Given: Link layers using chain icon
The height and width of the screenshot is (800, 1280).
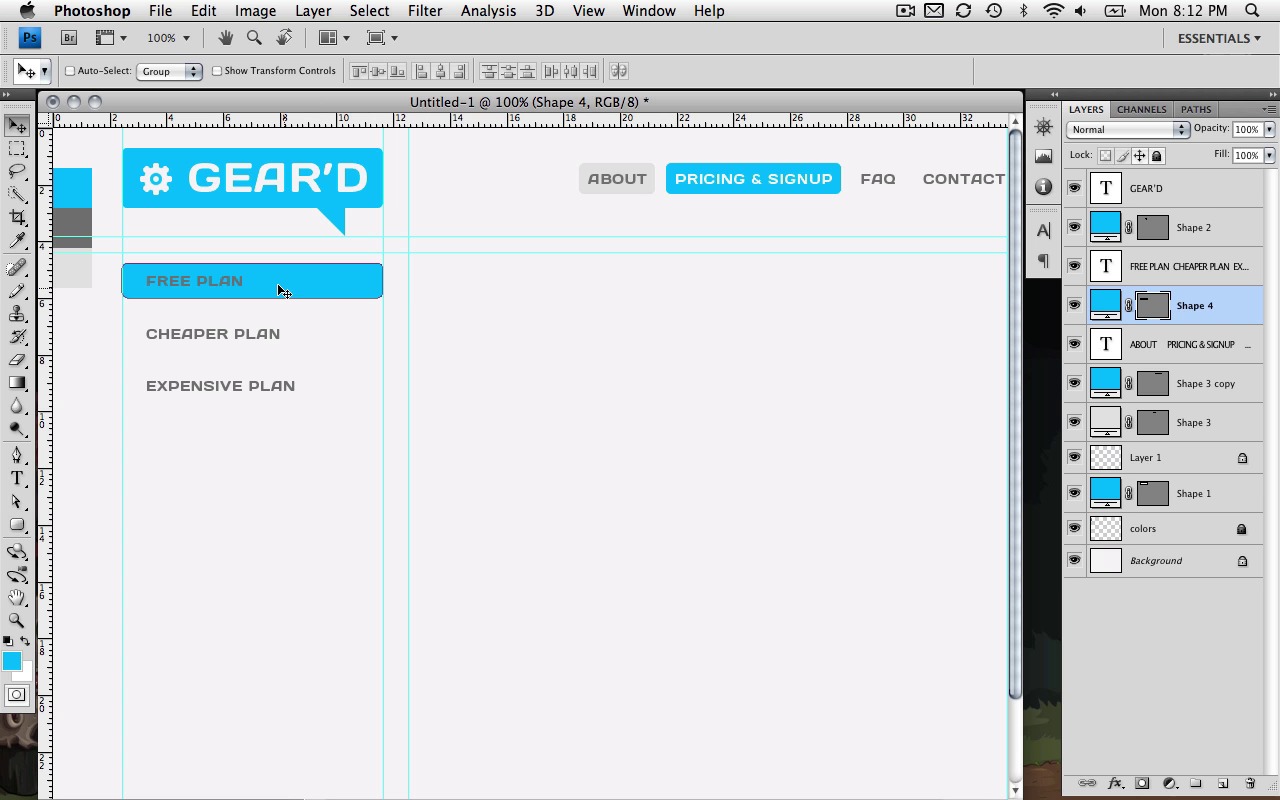Looking at the screenshot, I should 1087,784.
